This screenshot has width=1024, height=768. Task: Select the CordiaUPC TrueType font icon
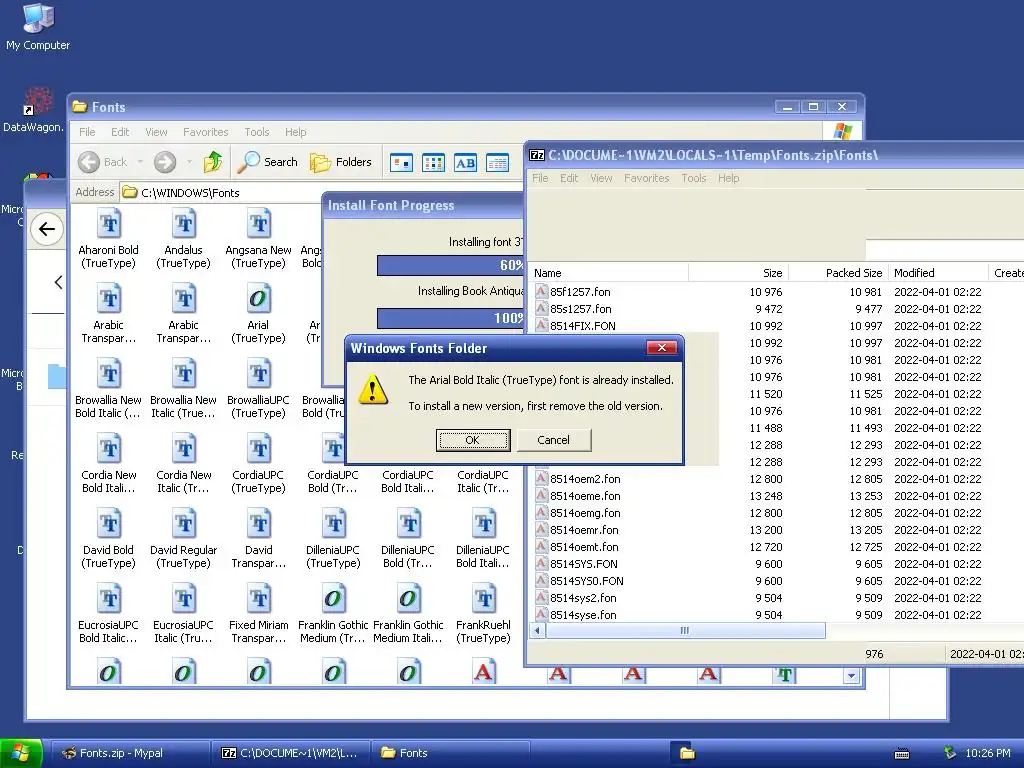259,449
